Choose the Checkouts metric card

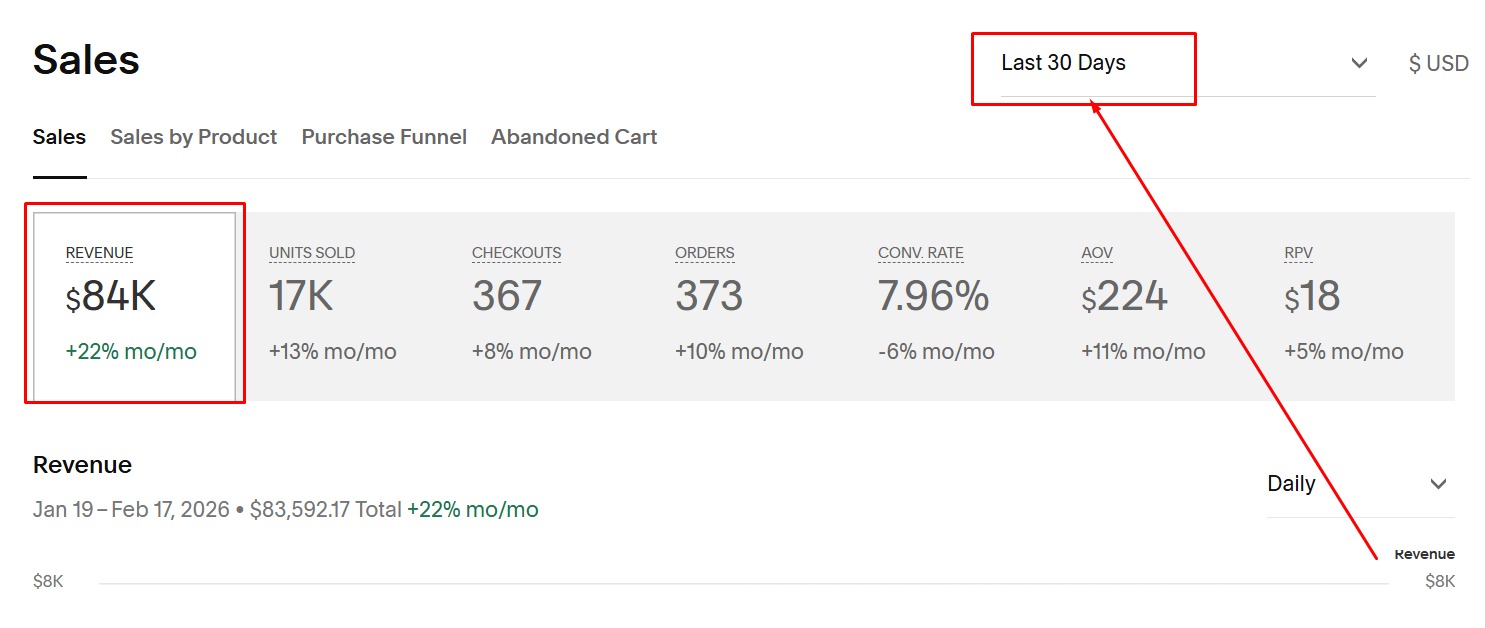click(x=541, y=305)
